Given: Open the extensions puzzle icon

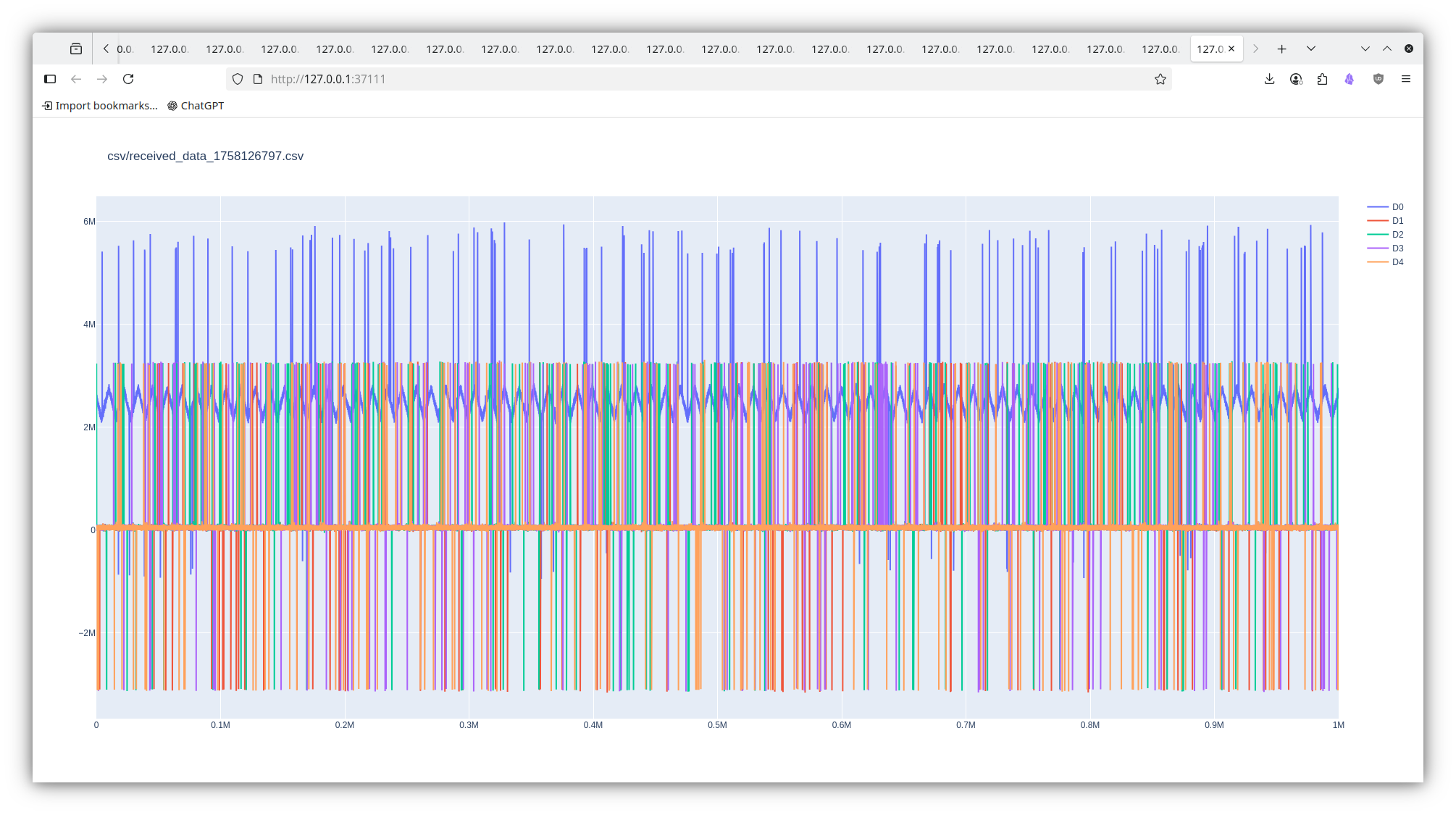Looking at the screenshot, I should [1322, 79].
